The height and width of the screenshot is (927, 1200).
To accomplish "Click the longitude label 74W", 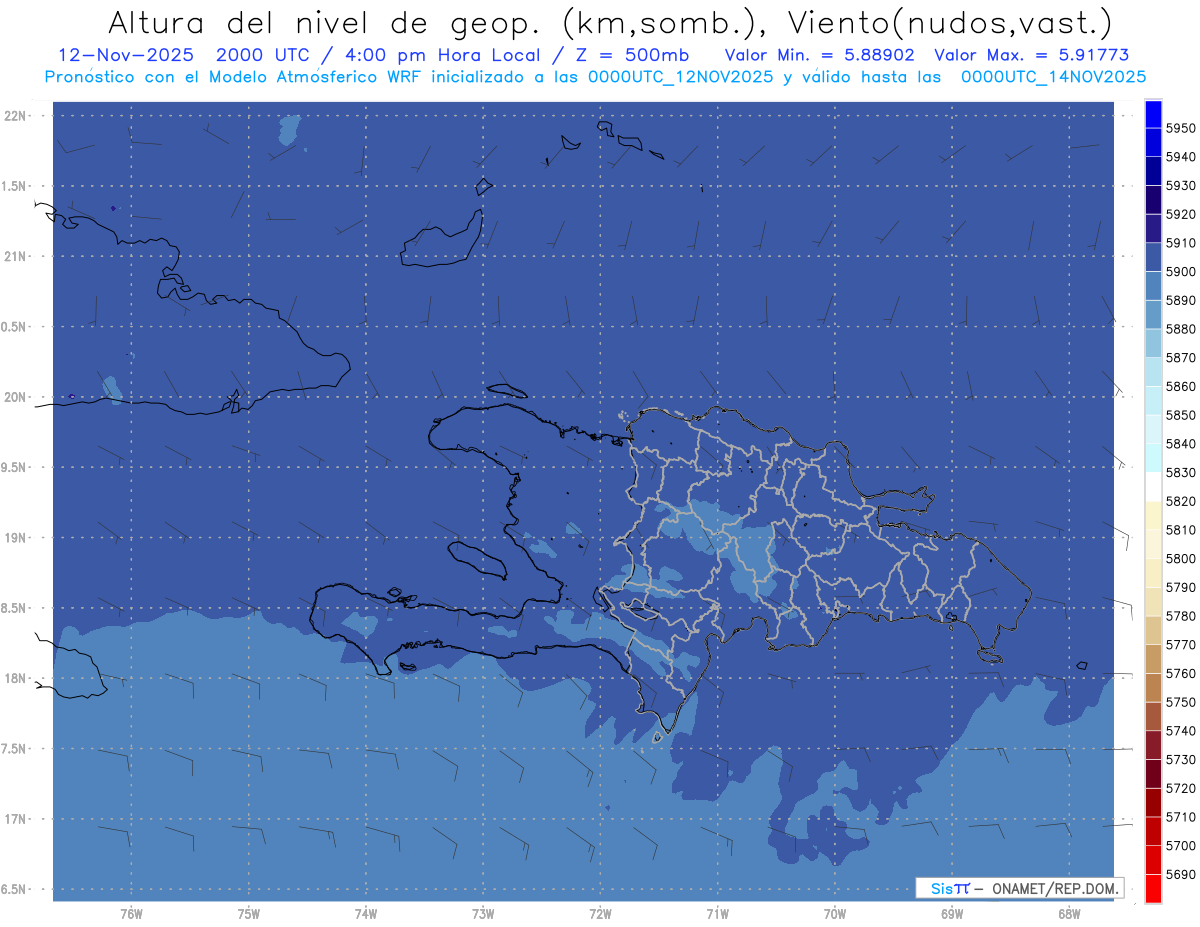I will [x=366, y=914].
